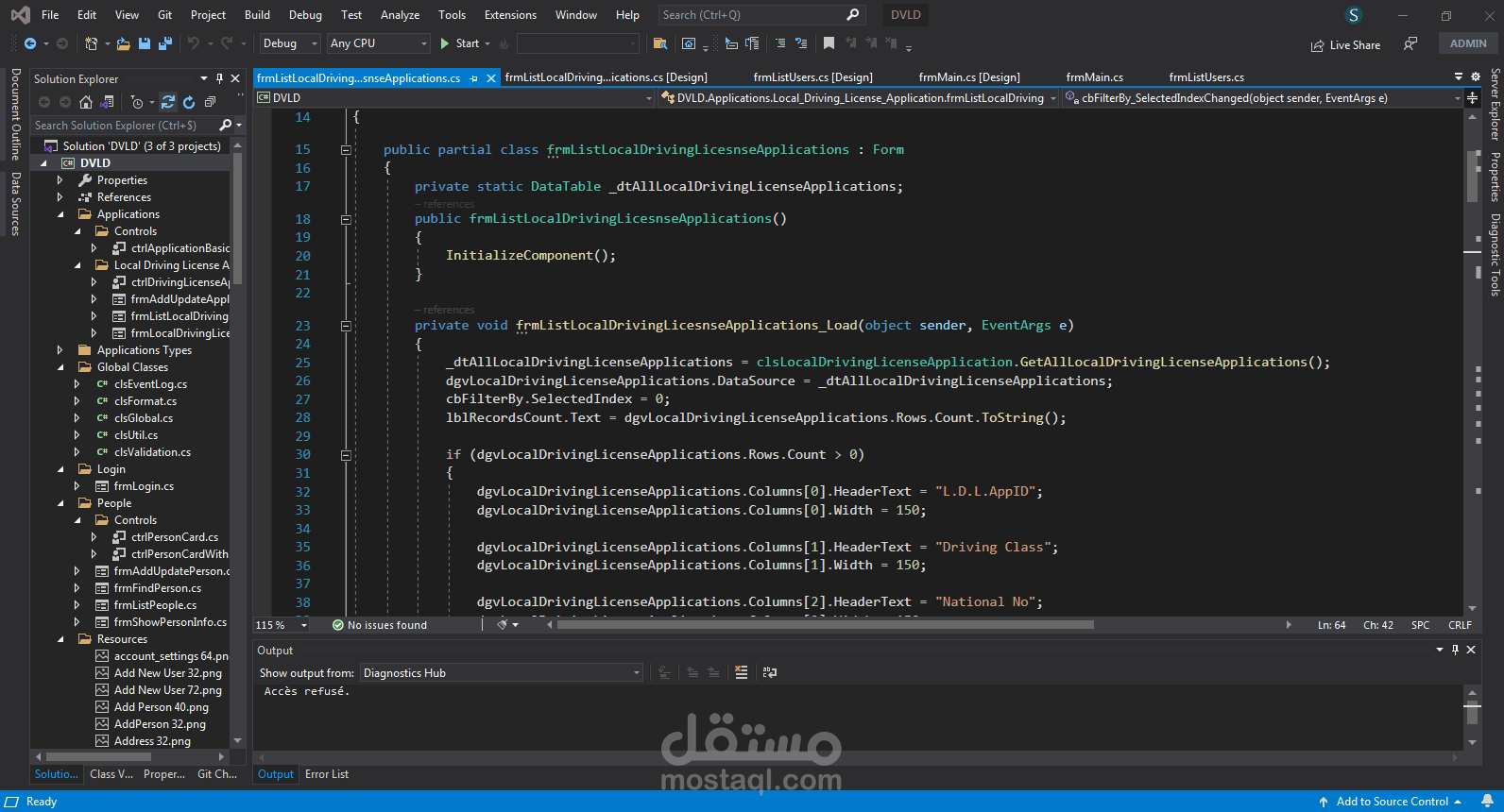Toggle auto-hide pin on Output panel
The width and height of the screenshot is (1504, 812).
click(x=1455, y=650)
